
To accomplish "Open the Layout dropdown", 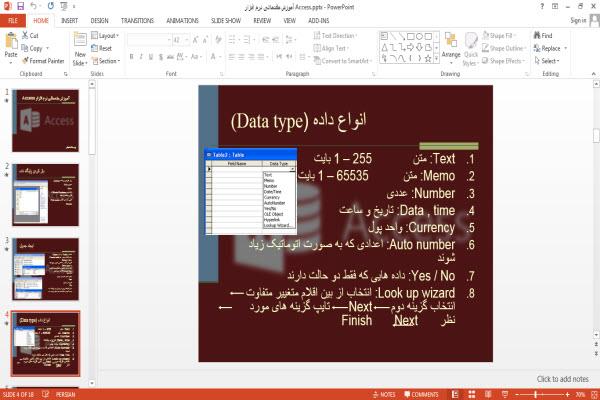I will [x=105, y=36].
